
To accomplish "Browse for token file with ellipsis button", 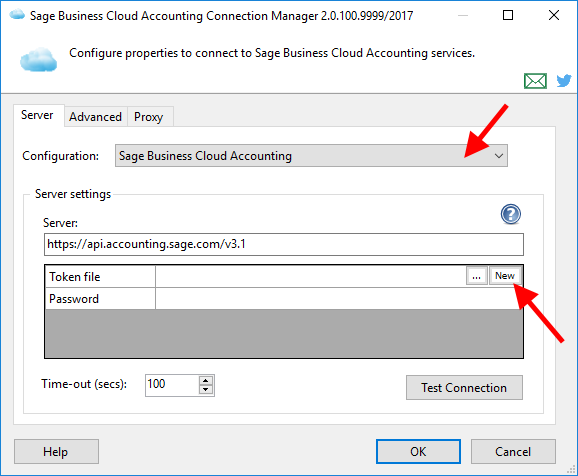I will tap(477, 276).
